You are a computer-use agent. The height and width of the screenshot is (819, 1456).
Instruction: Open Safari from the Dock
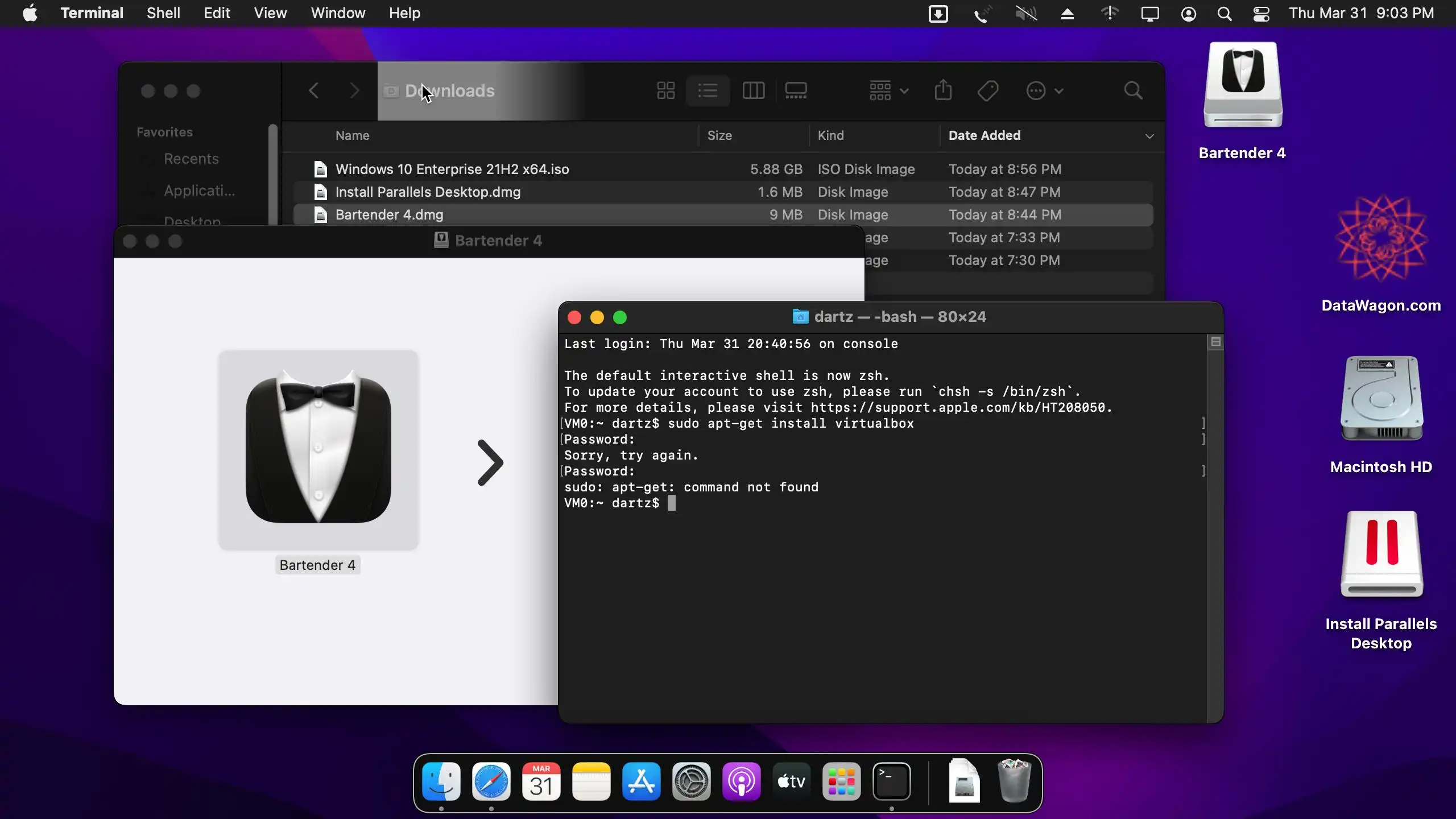coord(491,782)
